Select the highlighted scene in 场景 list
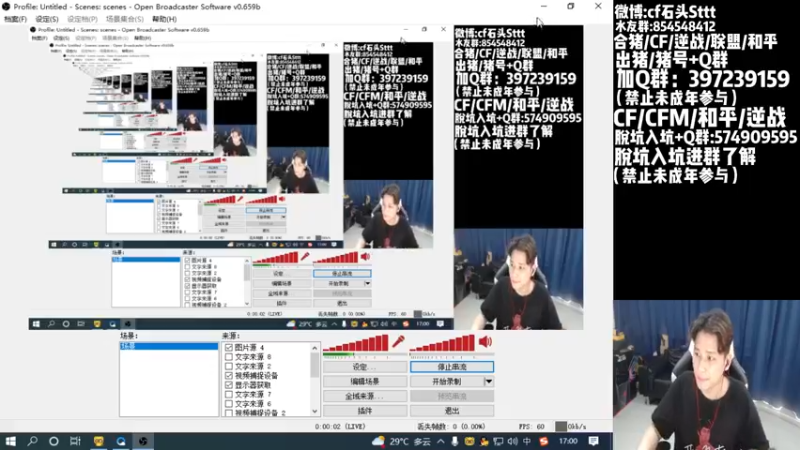 (x=169, y=346)
